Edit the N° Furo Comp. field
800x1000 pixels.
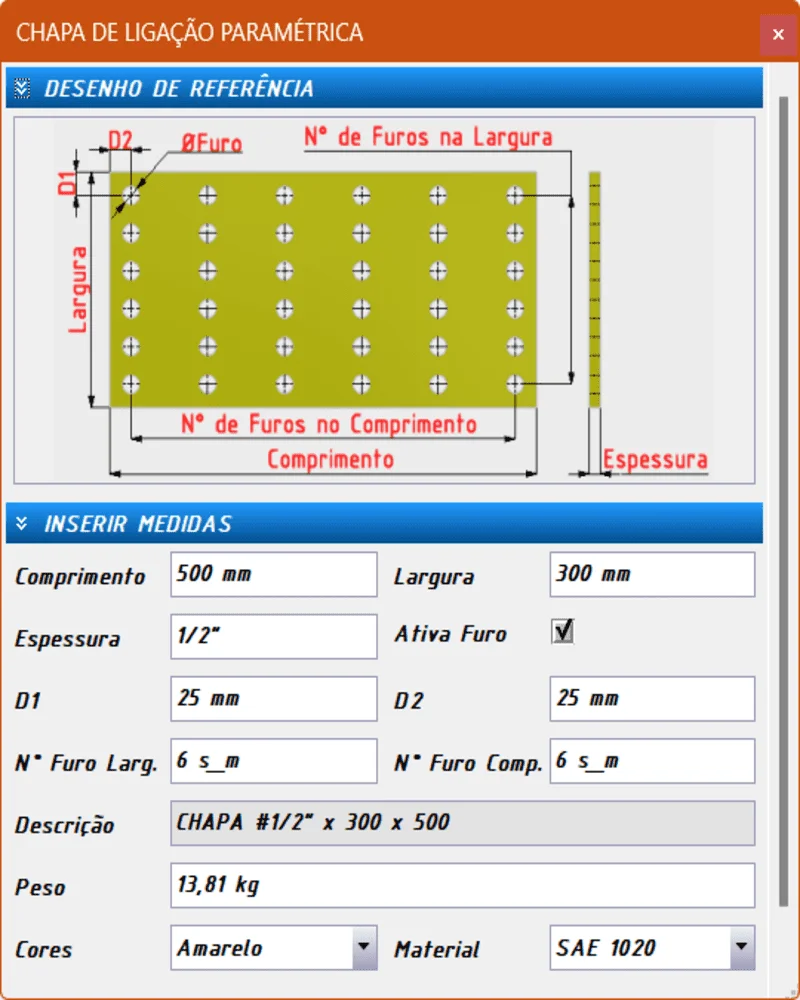pos(652,761)
